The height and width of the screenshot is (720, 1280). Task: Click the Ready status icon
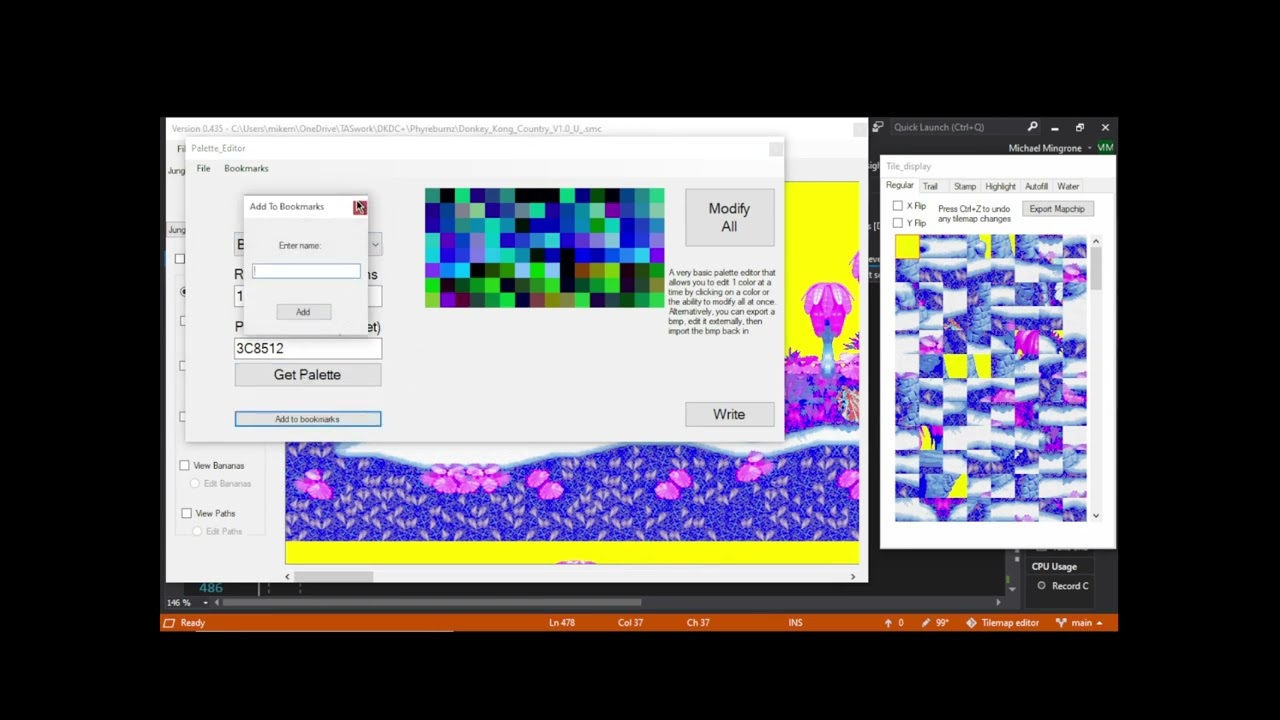tap(169, 623)
